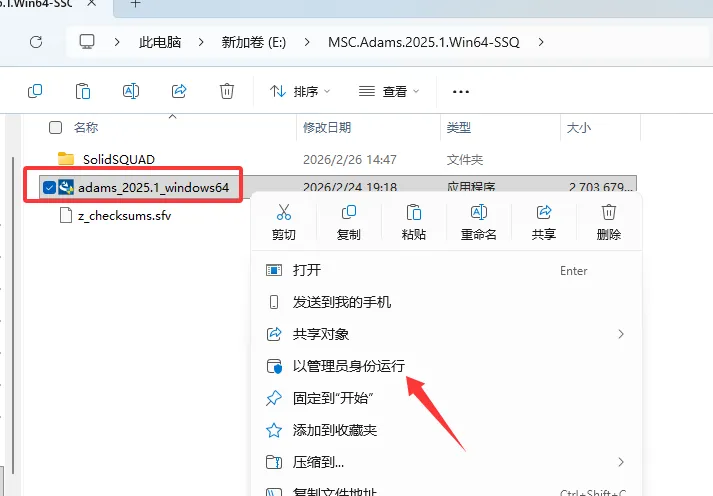713x496 pixels.
Task: Click the refresh icon in the address bar
Action: click(x=36, y=42)
